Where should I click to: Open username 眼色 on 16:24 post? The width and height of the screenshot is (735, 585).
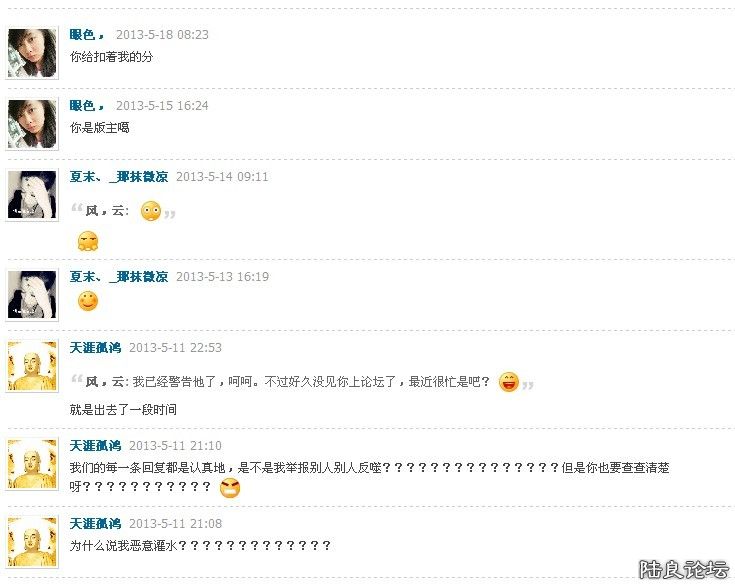tap(87, 105)
